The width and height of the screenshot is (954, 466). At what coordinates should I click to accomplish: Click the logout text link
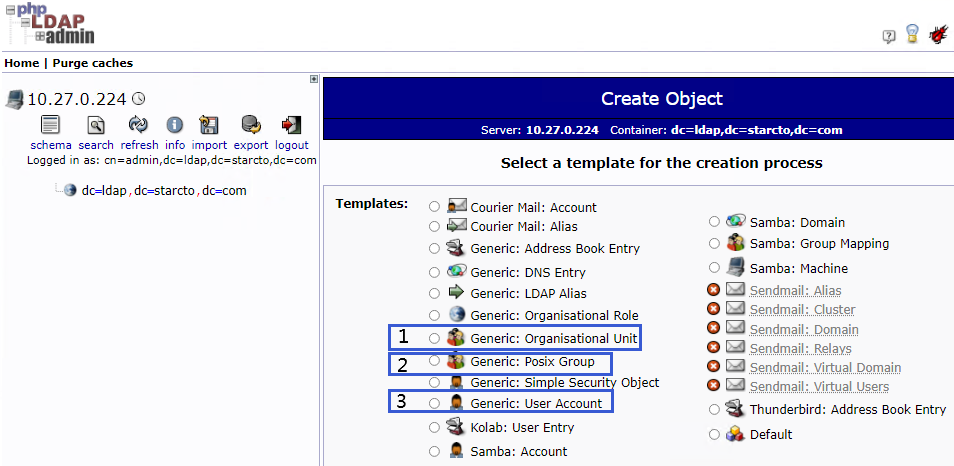pyautogui.click(x=292, y=145)
